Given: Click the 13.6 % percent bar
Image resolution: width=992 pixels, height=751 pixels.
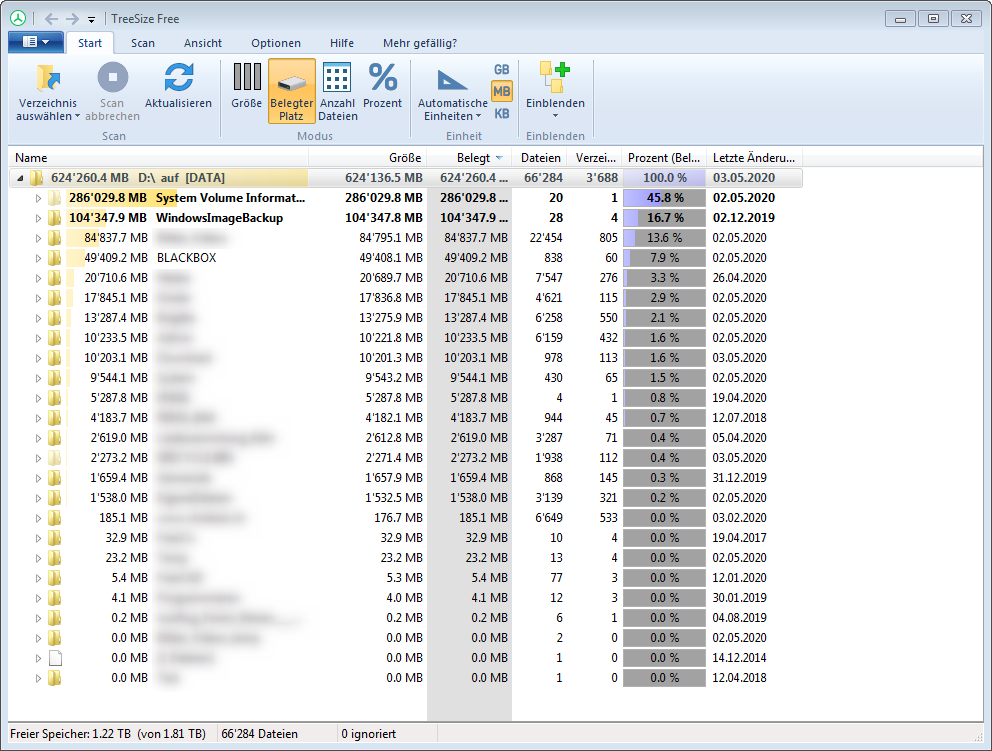Looking at the screenshot, I should (664, 238).
